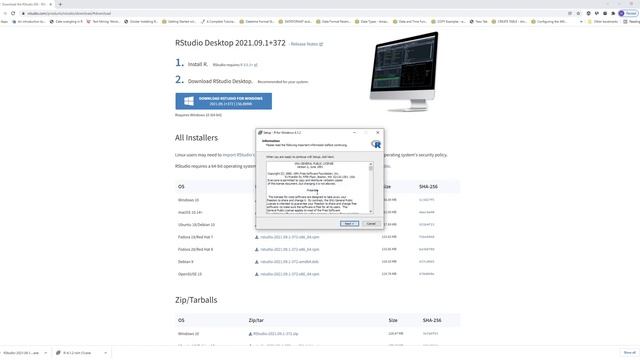Expand the bookmarks overflow chevron
The image size is (640, 360).
[581, 22]
